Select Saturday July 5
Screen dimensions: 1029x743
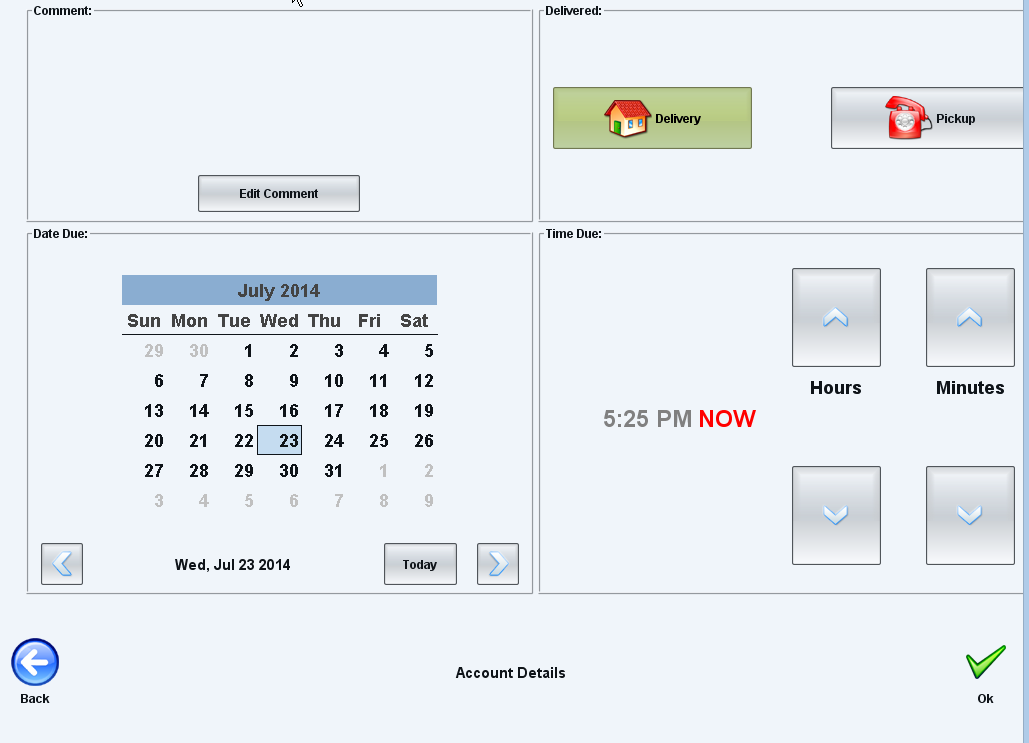tap(429, 350)
